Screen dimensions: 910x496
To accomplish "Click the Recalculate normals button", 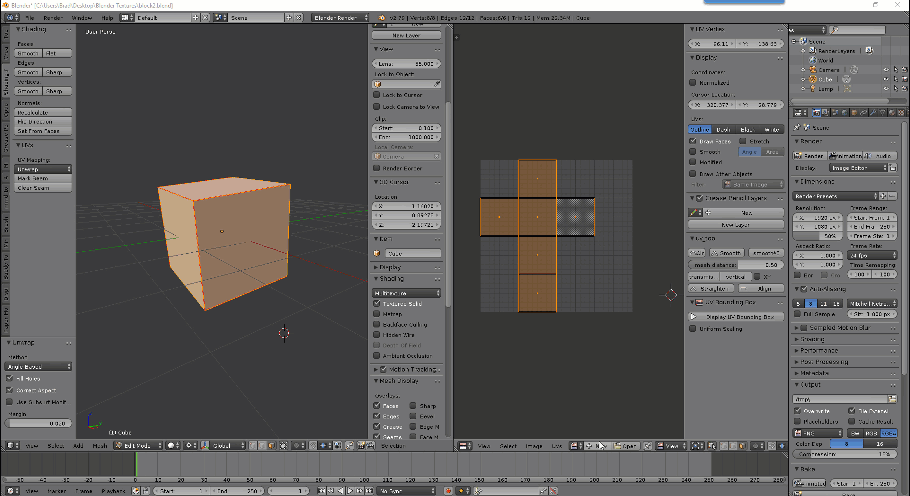I will coord(43,113).
